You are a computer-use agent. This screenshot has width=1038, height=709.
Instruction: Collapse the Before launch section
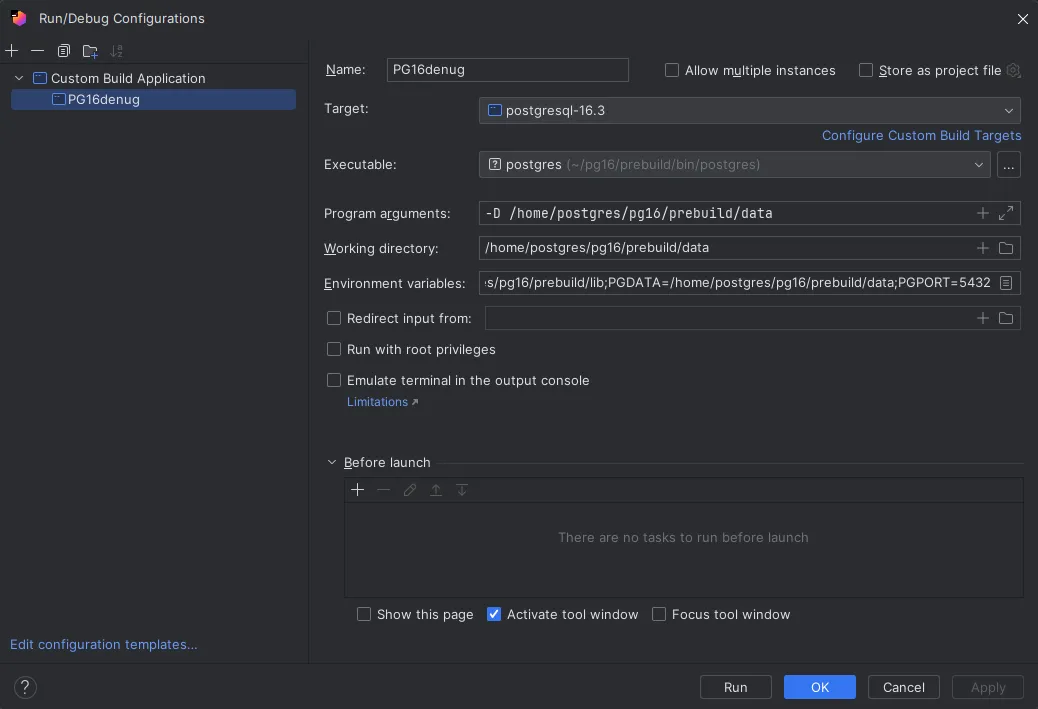pos(333,463)
